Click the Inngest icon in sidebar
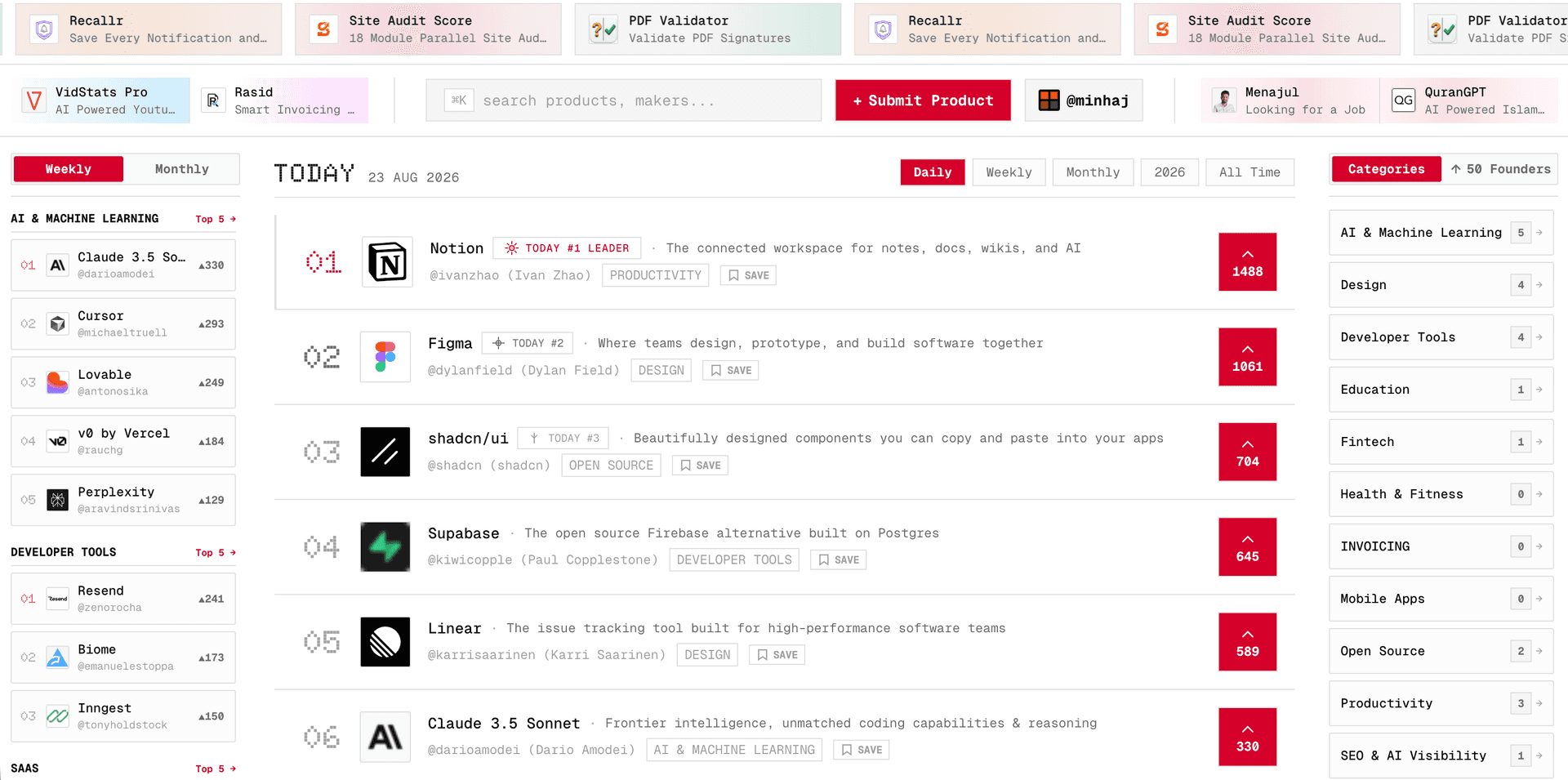This screenshot has height=780, width=1568. (x=57, y=716)
